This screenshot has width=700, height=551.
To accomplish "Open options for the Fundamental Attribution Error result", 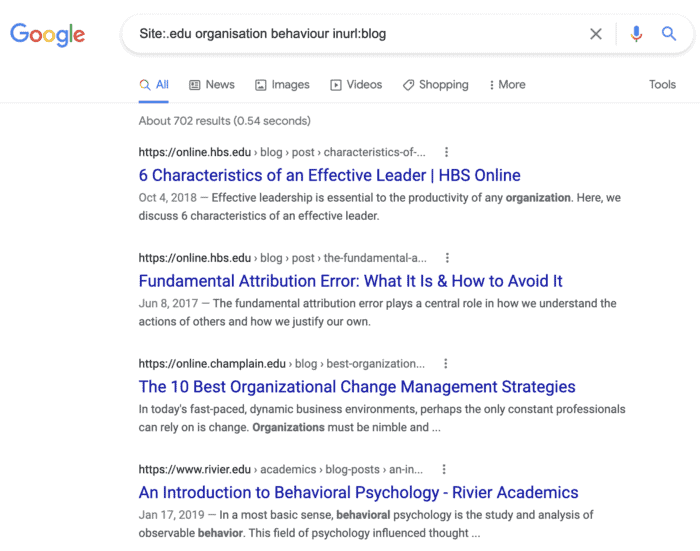I will point(447,258).
